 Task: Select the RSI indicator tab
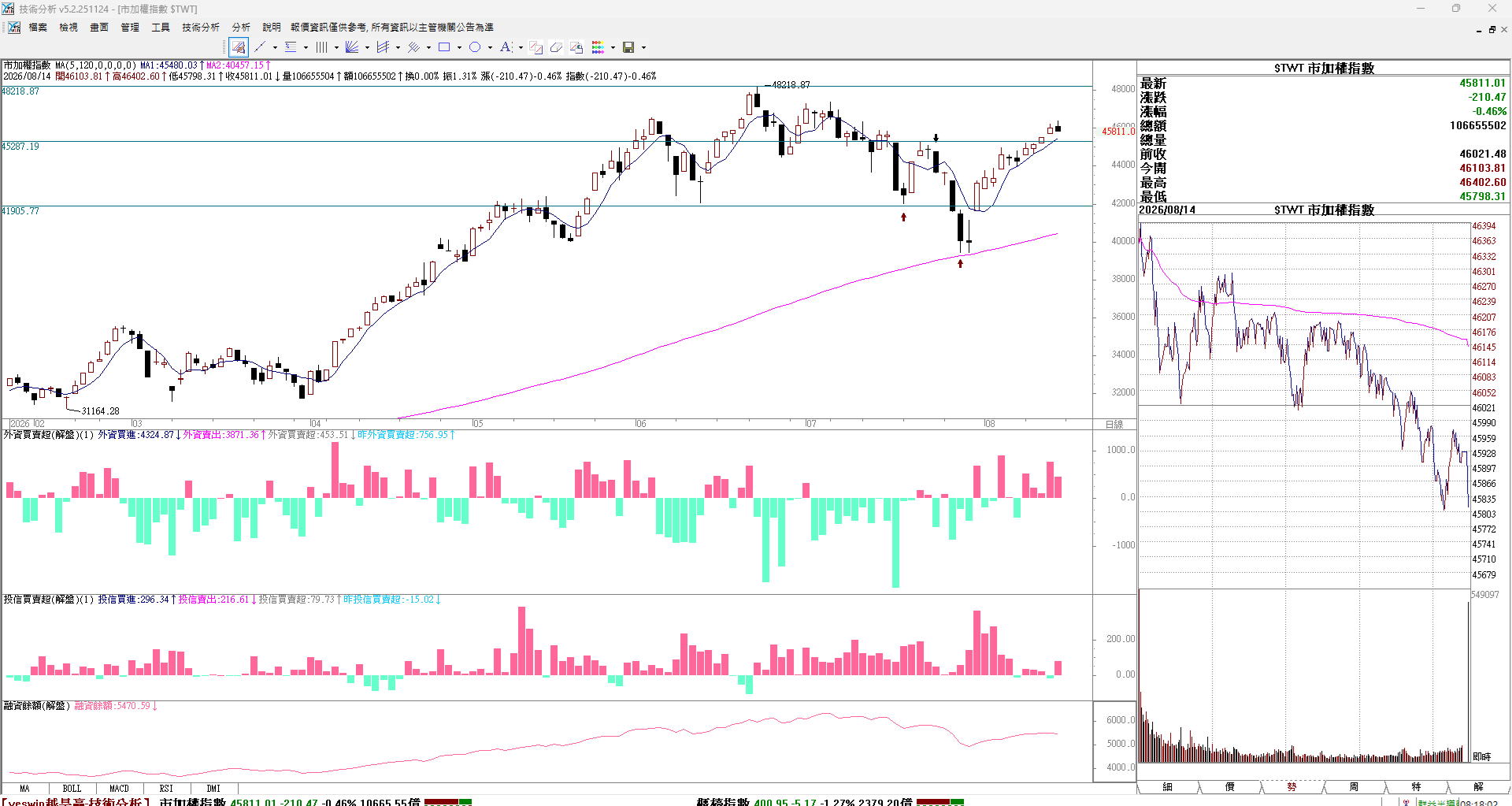coord(166,788)
